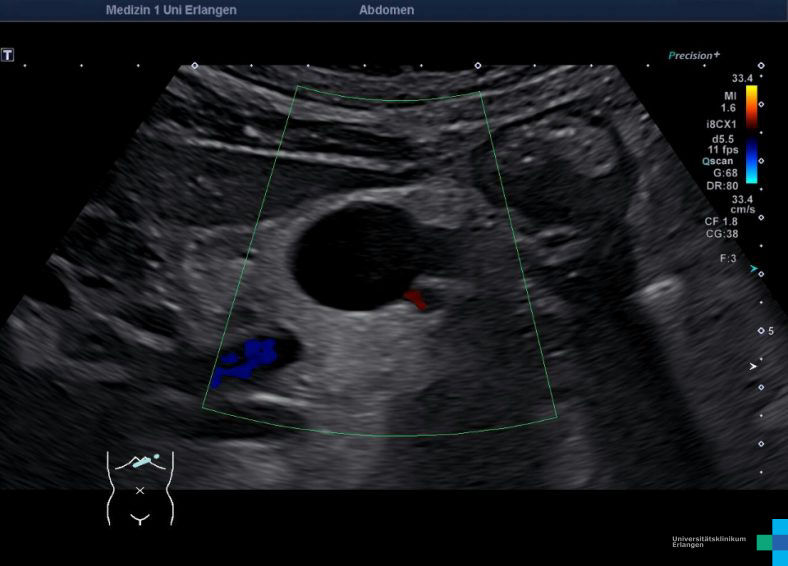
Task: Click the abdomen body marker pictogram
Action: tap(140, 487)
